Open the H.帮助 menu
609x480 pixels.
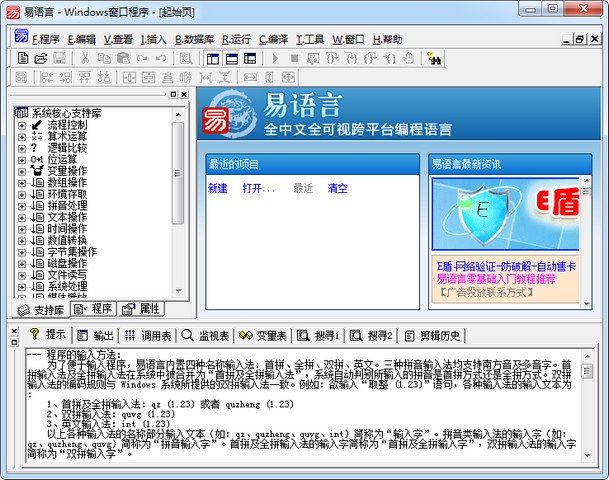click(x=388, y=39)
